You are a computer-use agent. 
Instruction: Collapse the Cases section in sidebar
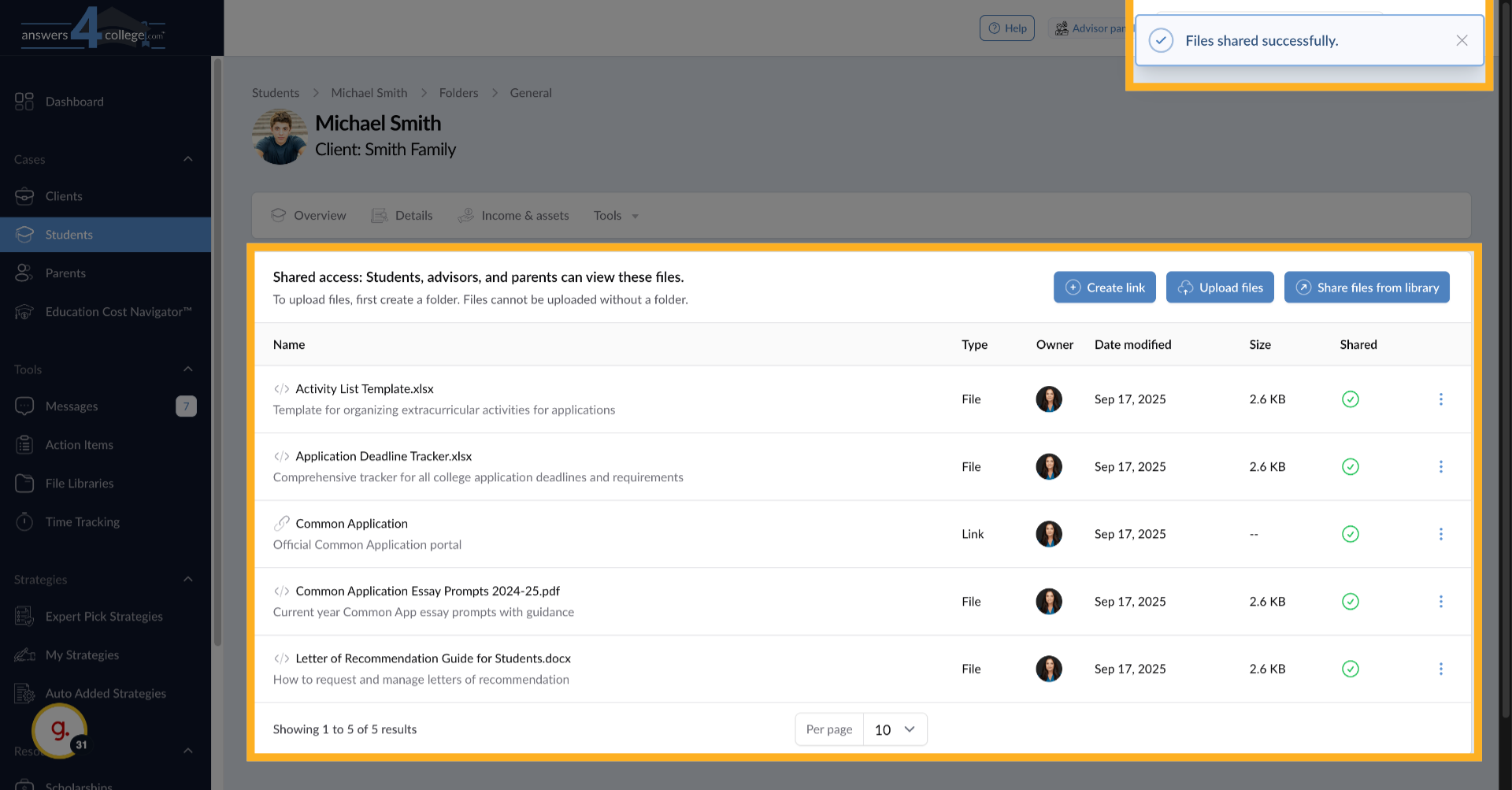(188, 158)
